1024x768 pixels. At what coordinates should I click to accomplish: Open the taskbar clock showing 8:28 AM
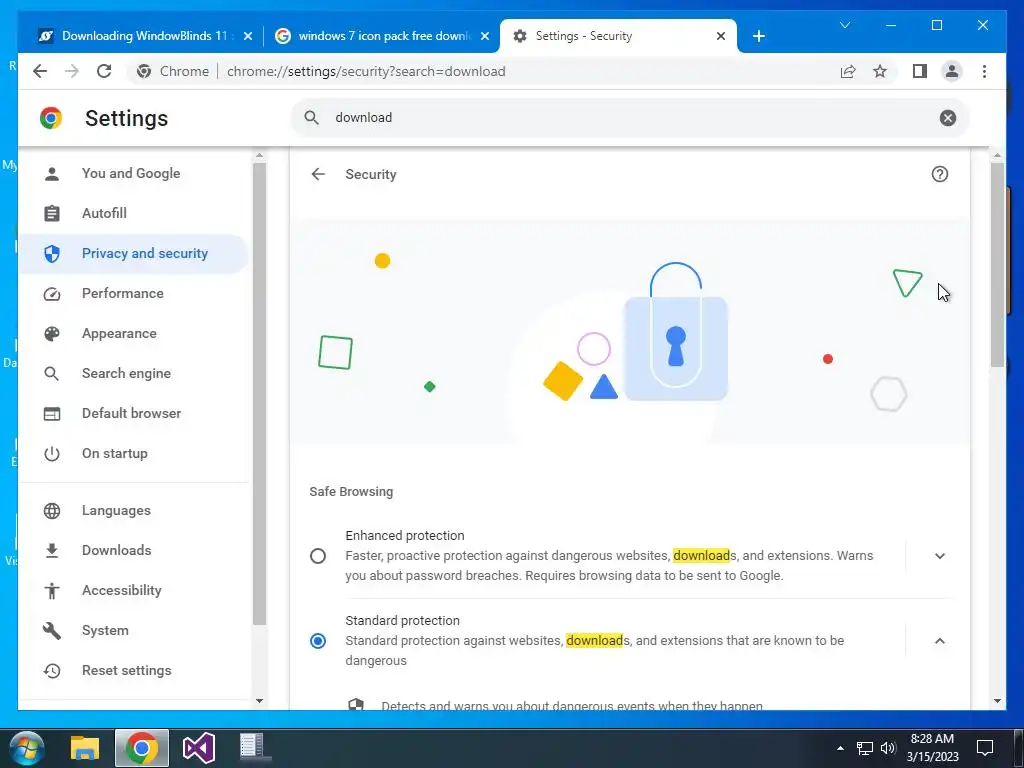(x=932, y=748)
